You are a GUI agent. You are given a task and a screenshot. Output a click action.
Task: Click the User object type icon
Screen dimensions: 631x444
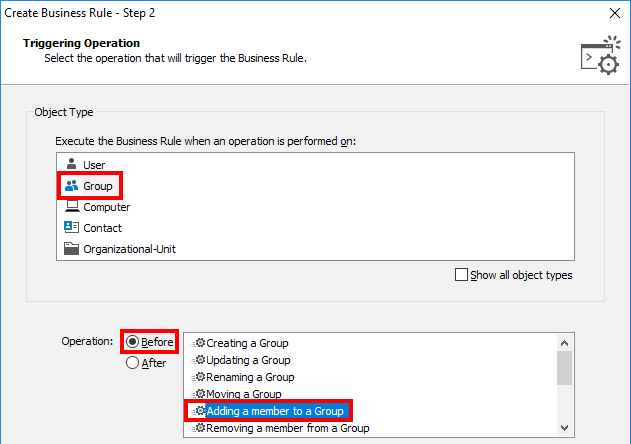tap(71, 164)
